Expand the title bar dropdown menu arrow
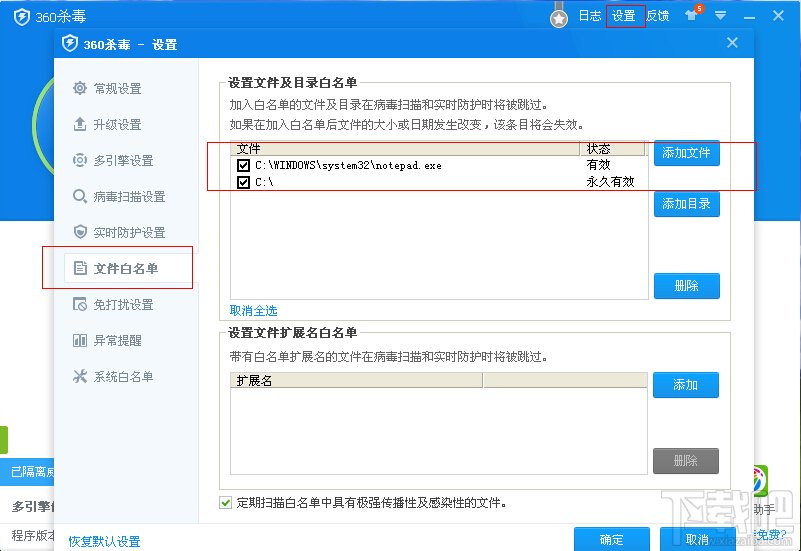801x551 pixels. (x=720, y=15)
